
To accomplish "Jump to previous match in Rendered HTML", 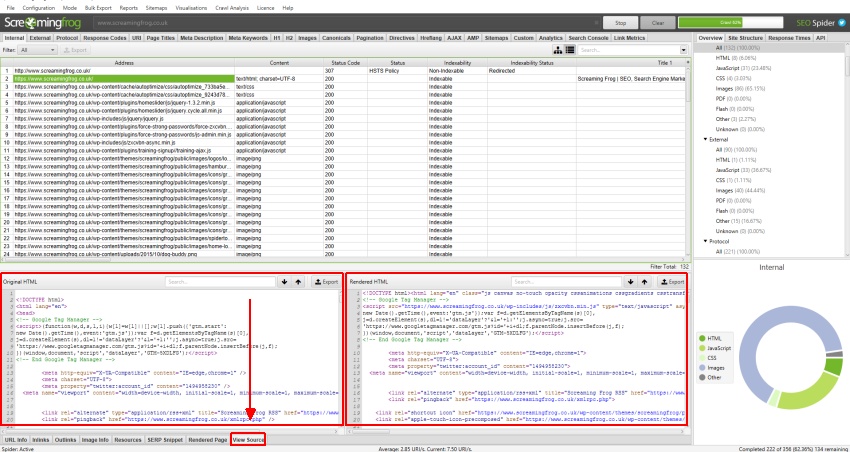I will (x=644, y=282).
